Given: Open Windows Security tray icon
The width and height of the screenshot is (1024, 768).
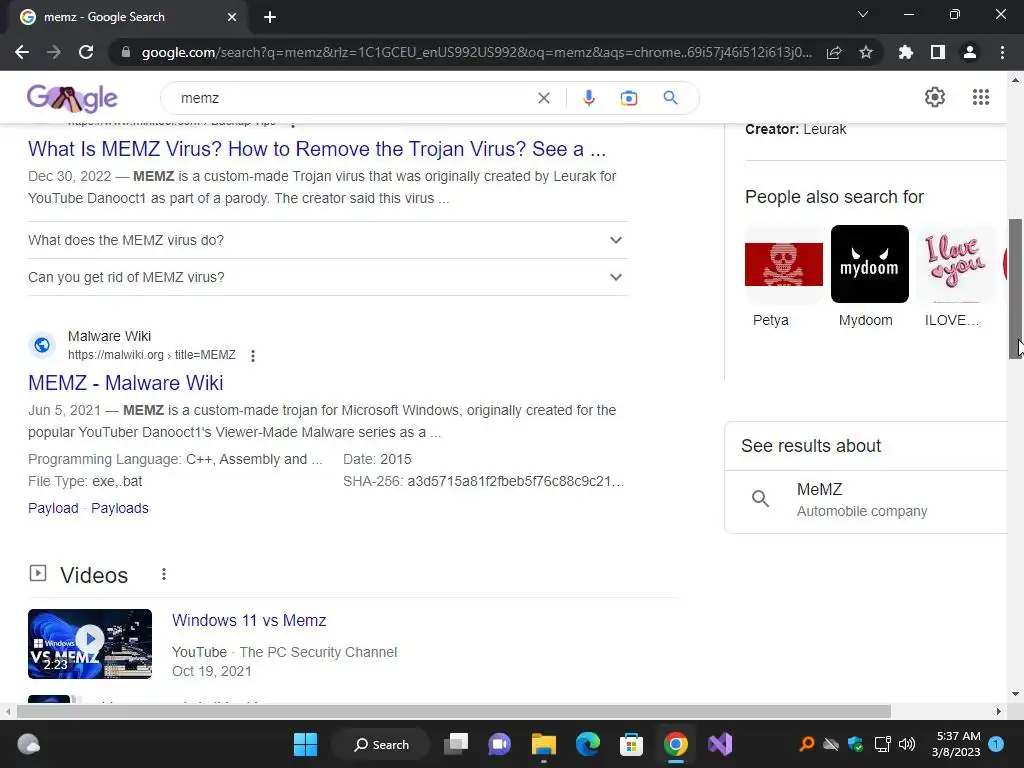Looking at the screenshot, I should click(856, 744).
